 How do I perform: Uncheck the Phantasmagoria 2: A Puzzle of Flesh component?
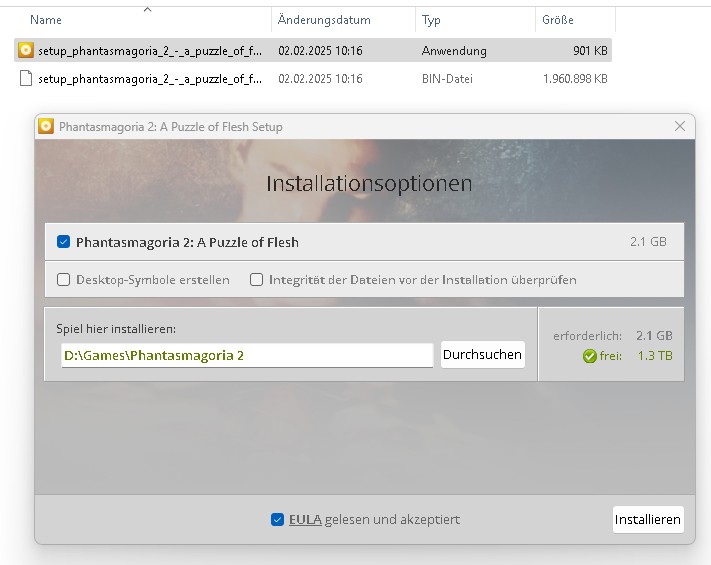[63, 242]
